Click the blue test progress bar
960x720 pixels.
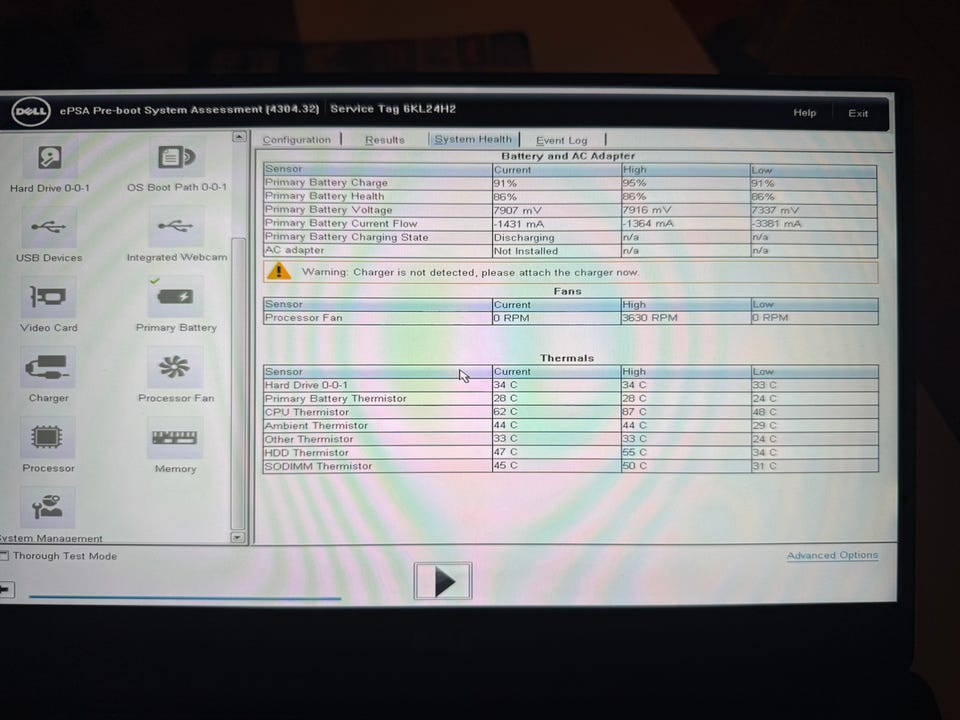coord(185,598)
